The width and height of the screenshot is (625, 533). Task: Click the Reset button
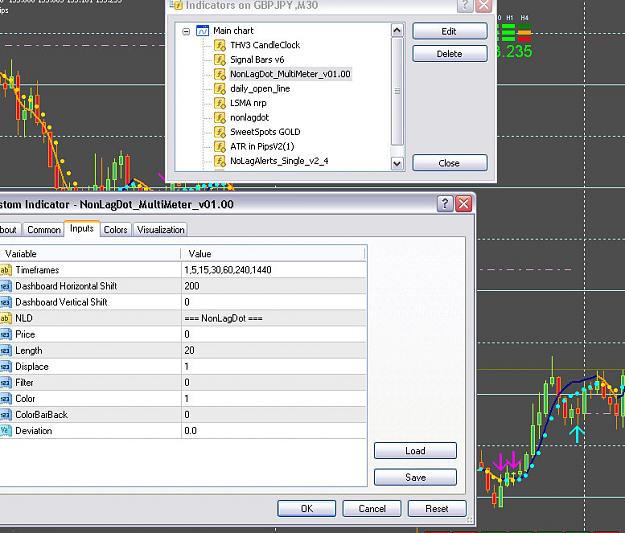[437, 508]
